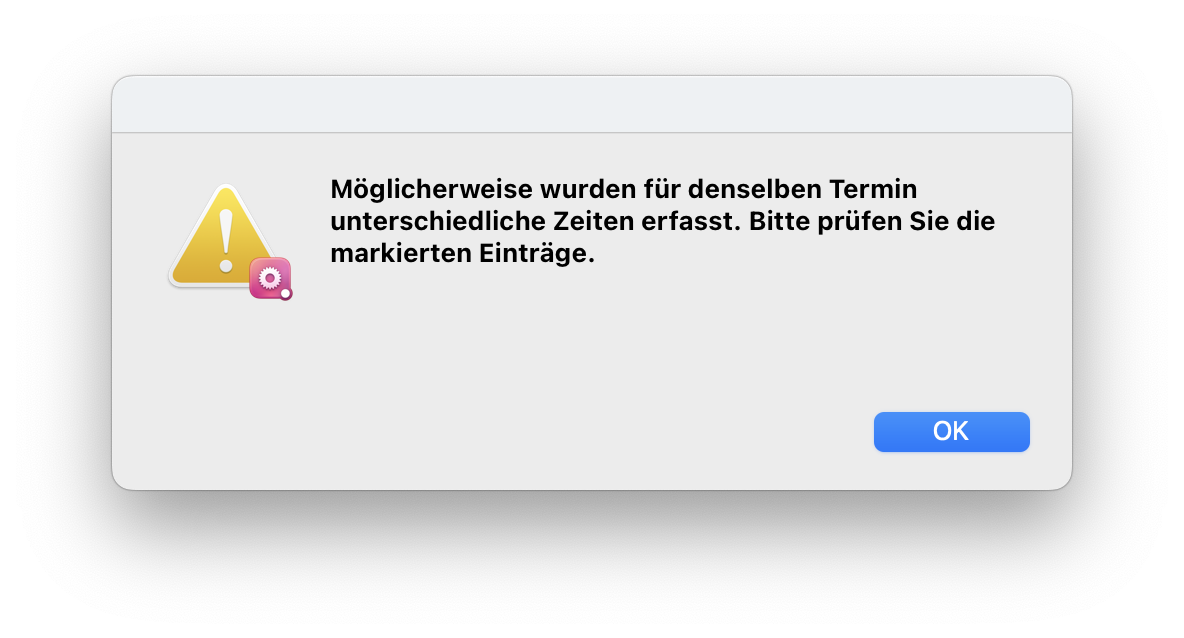Image resolution: width=1184 pixels, height=638 pixels.
Task: Click the pink gear app badge icon
Action: point(270,278)
